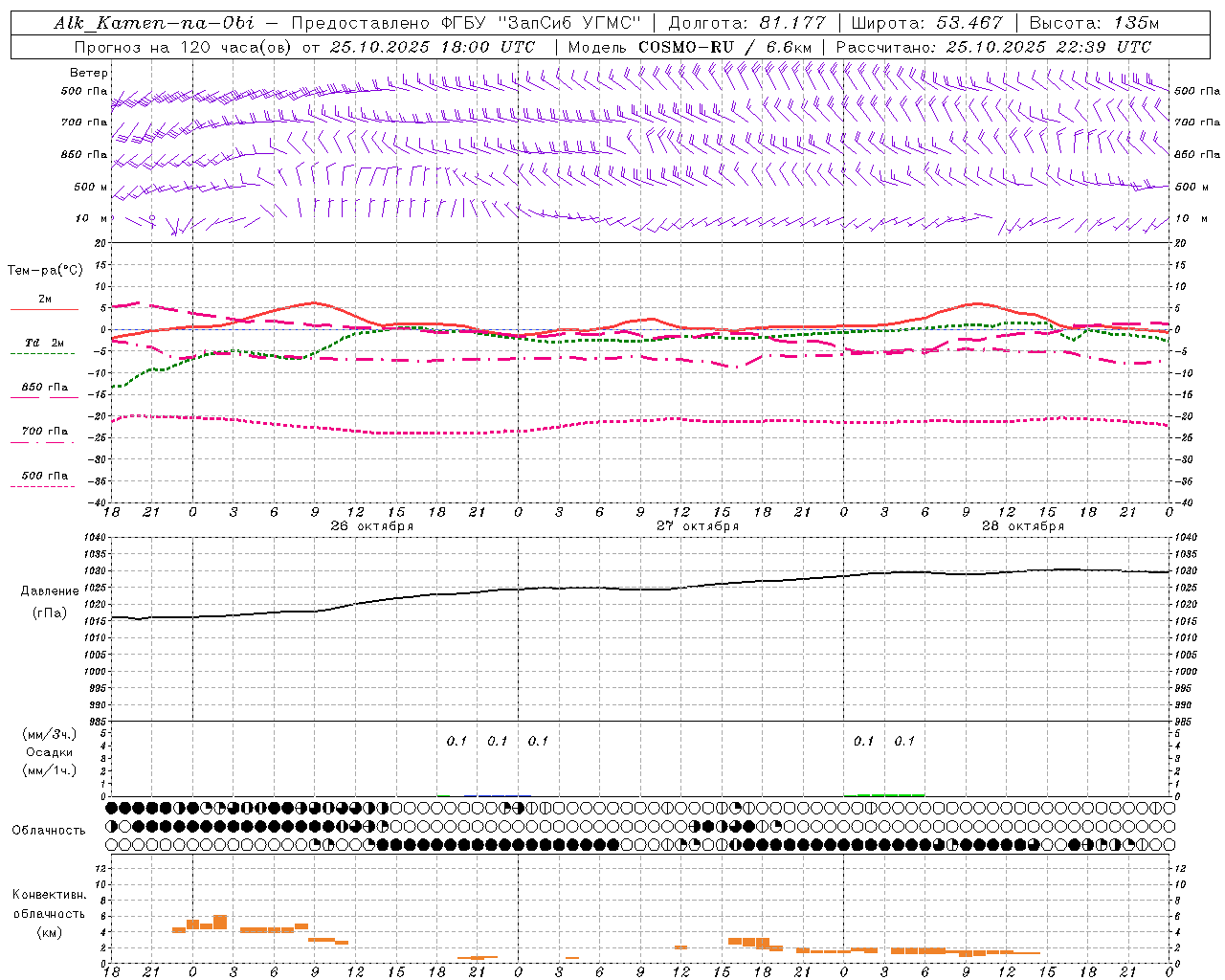Viewport: 1225px width, 980px height.
Task: Click the (мм/1ч.) precipitation unit label
Action: pyautogui.click(x=50, y=770)
